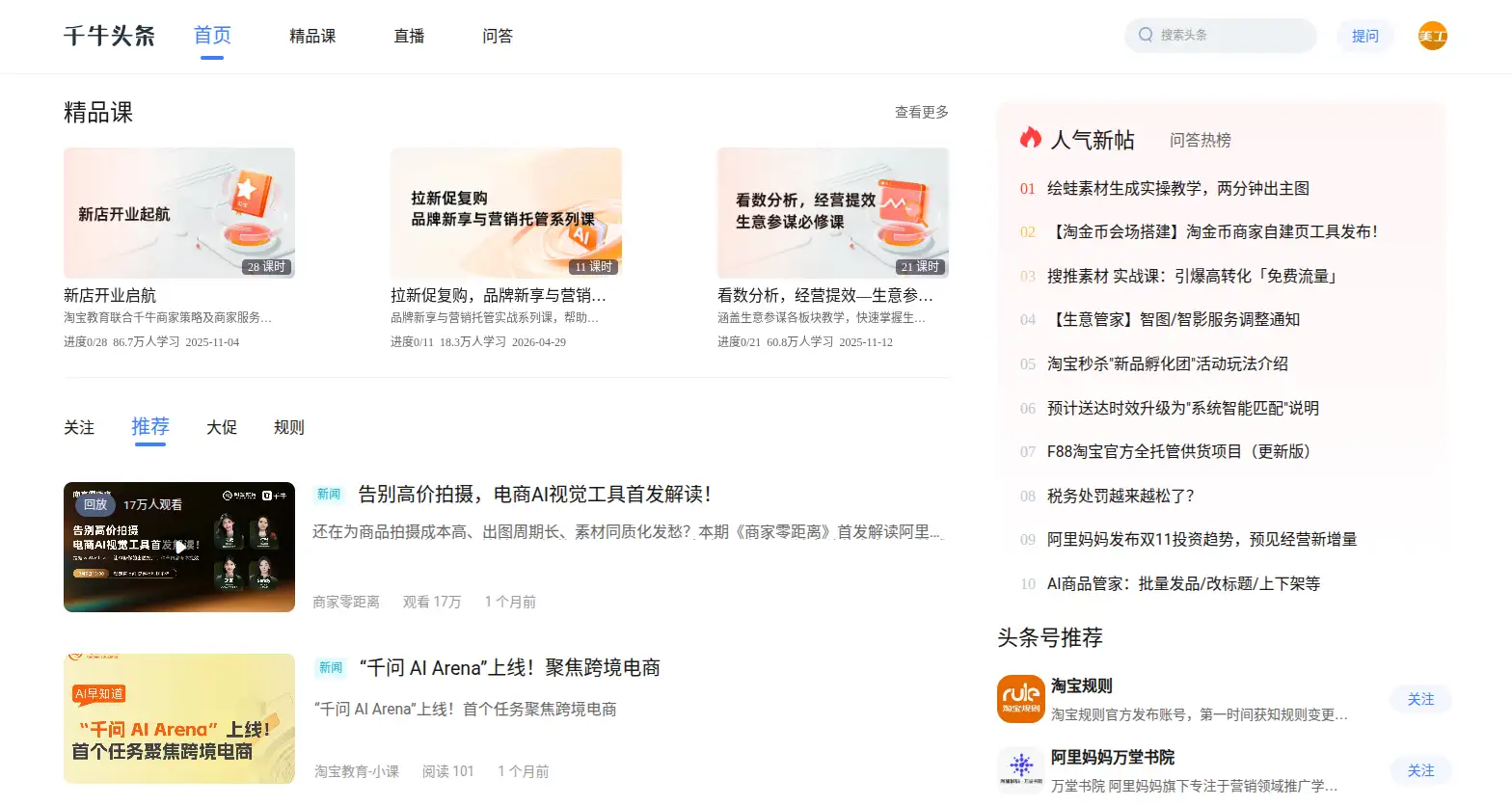Follow the 淘宝规则 account
This screenshot has width=1512, height=806.
(x=1421, y=699)
